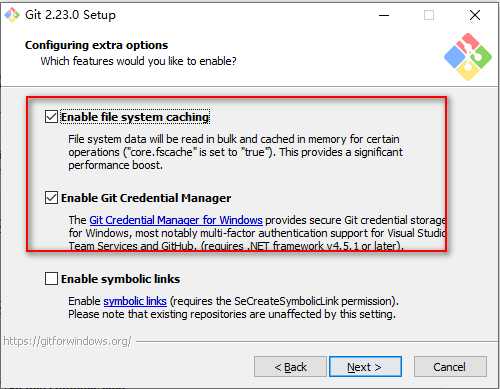The height and width of the screenshot is (389, 500).
Task: Click the 'Configuring extra options' heading
Action: (96, 45)
